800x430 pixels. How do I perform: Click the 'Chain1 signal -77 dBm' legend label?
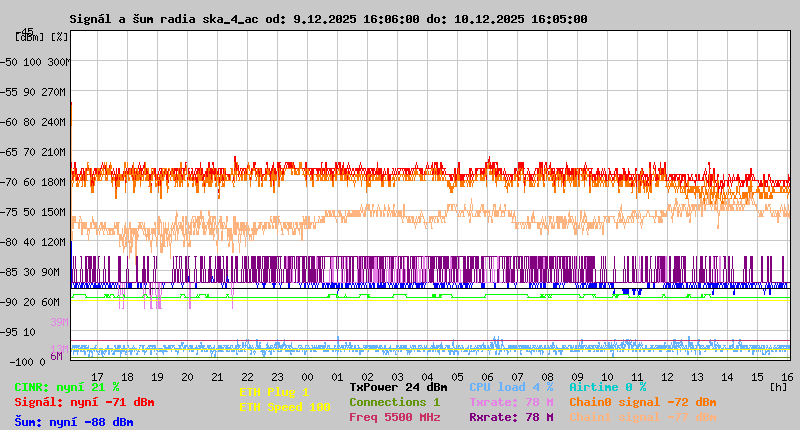[643, 417]
